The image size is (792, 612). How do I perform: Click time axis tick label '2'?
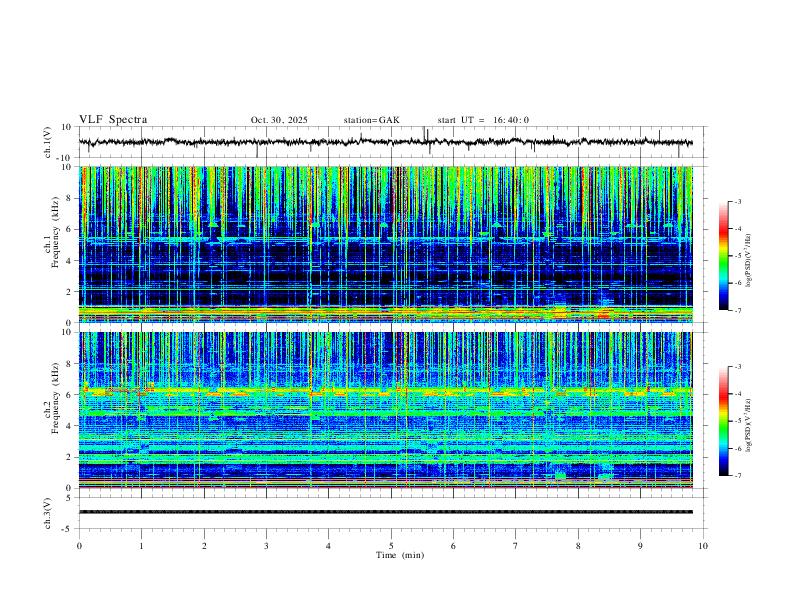[x=204, y=546]
